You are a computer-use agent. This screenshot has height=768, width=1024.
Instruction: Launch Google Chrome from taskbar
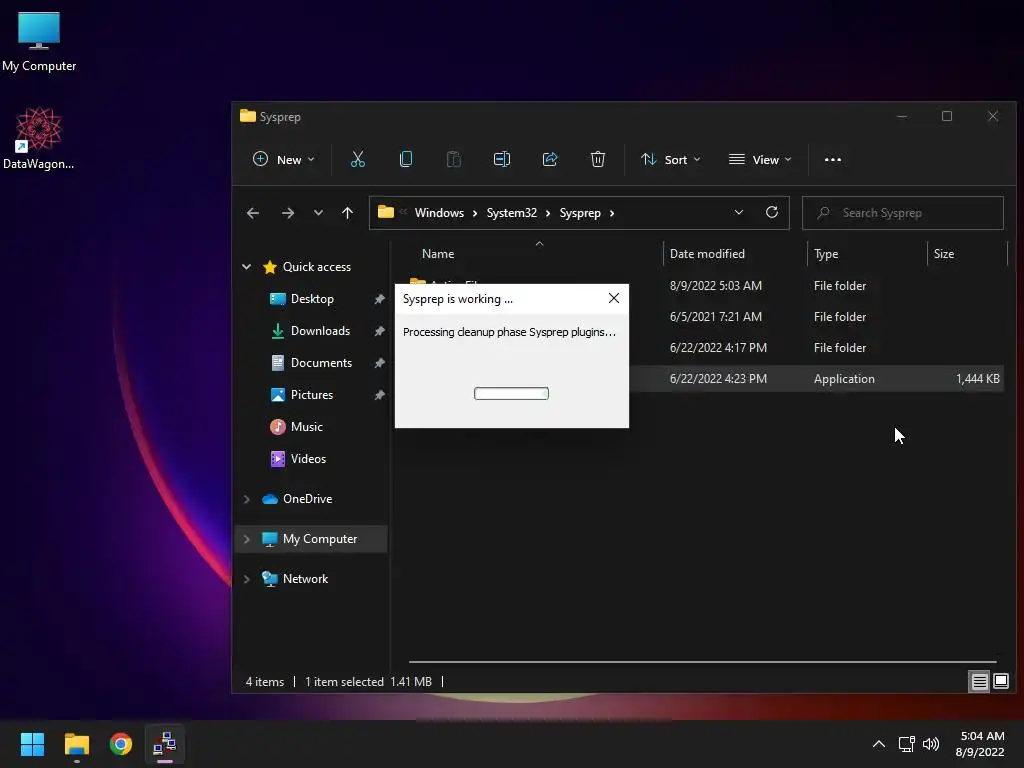point(121,744)
